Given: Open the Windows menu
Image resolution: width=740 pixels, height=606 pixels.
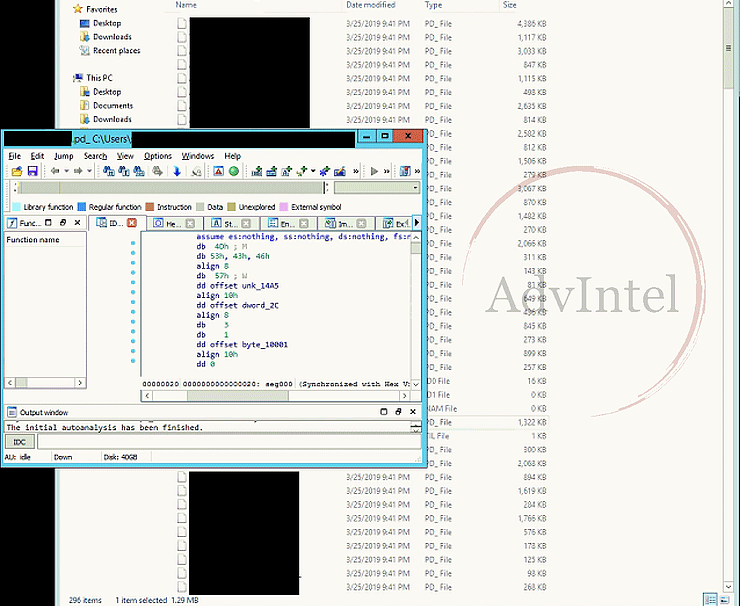Looking at the screenshot, I should [x=198, y=156].
